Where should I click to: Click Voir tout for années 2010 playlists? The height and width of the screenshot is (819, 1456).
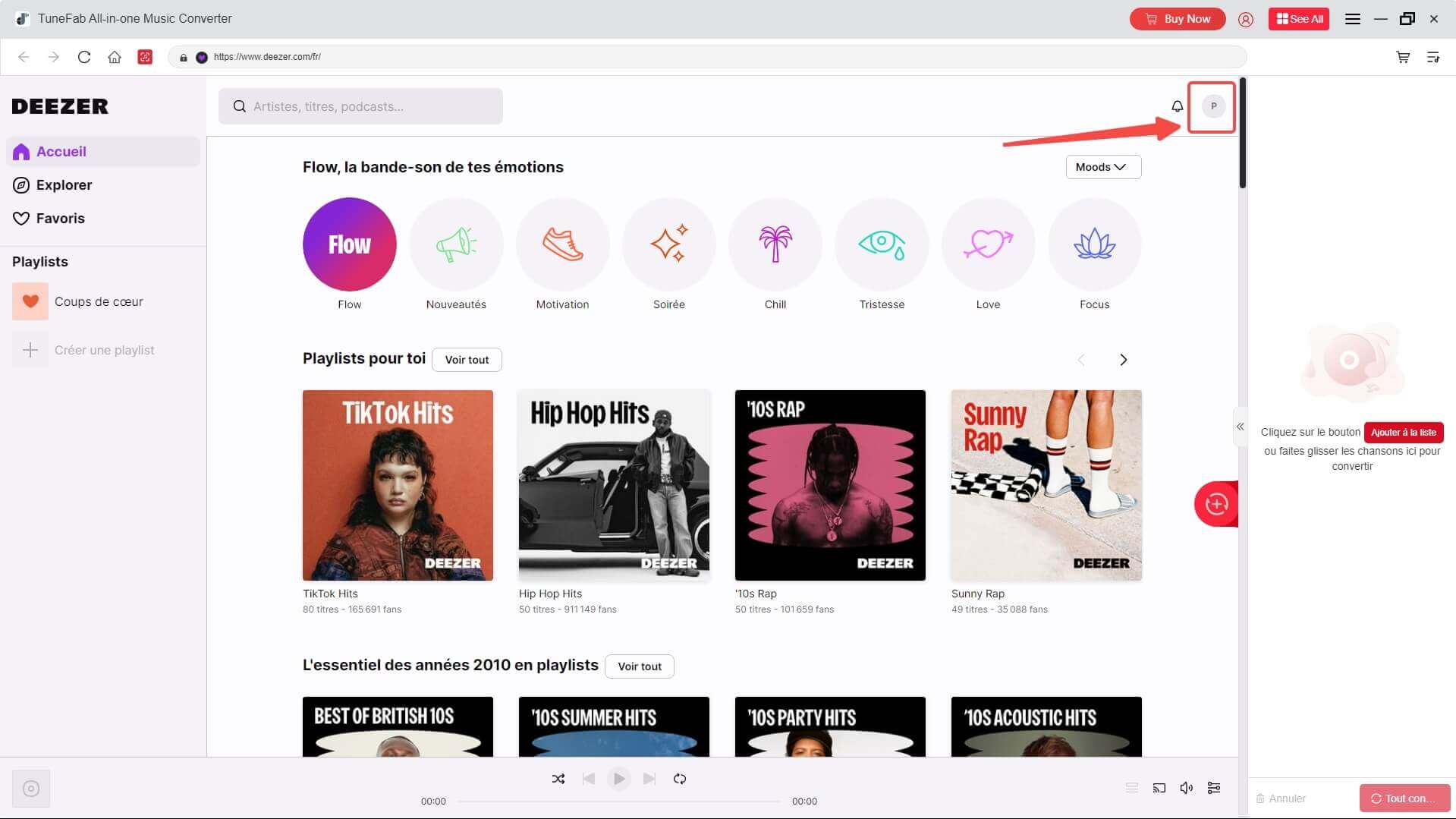tap(640, 666)
